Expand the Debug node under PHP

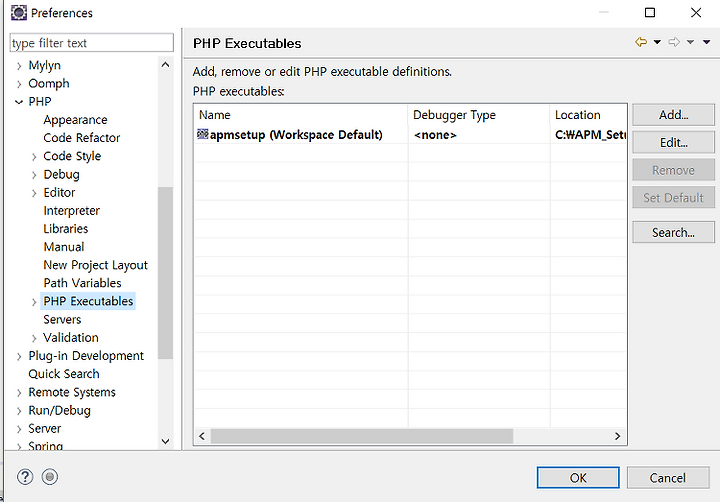coord(34,175)
